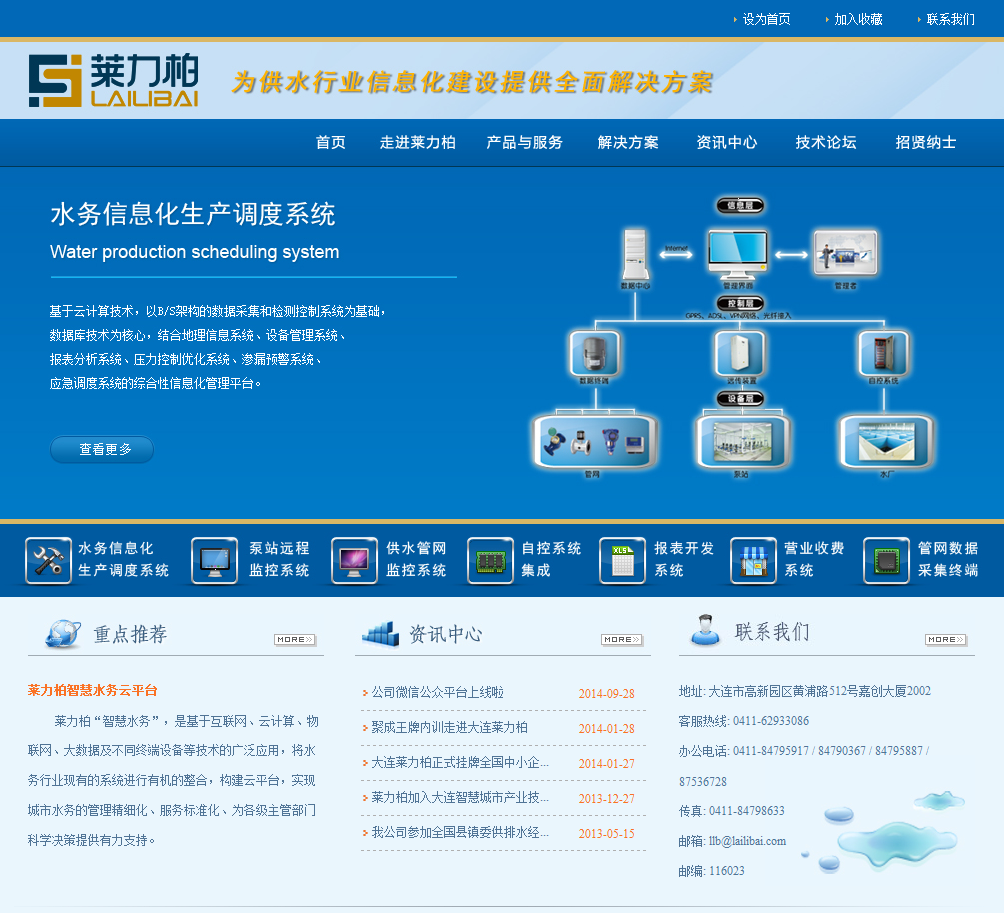Viewport: 1004px width, 913px height.
Task: Click the bar chart icon beside 资讯中心
Action: (x=380, y=634)
